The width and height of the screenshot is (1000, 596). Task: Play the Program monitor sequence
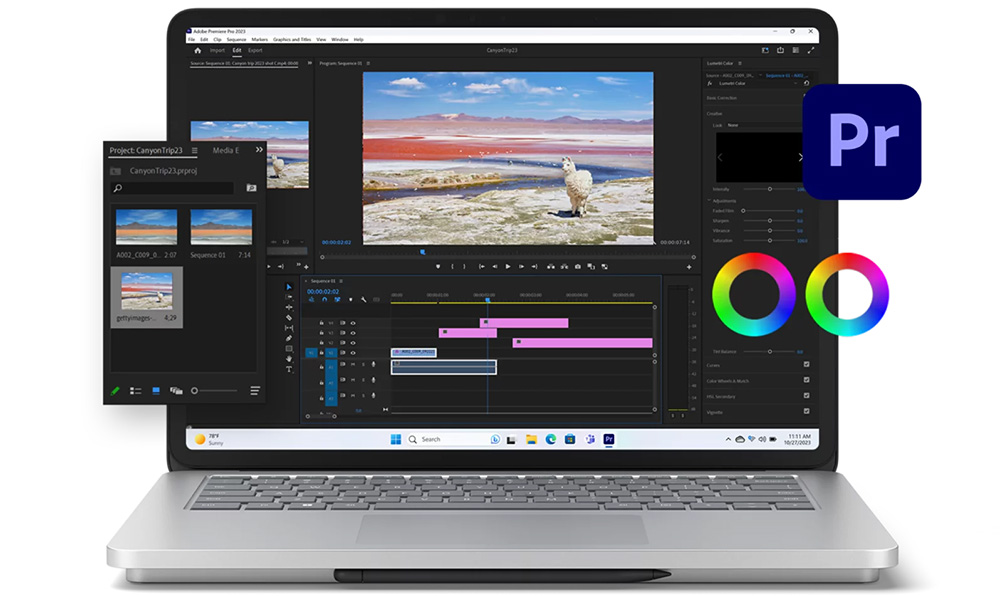[x=508, y=266]
